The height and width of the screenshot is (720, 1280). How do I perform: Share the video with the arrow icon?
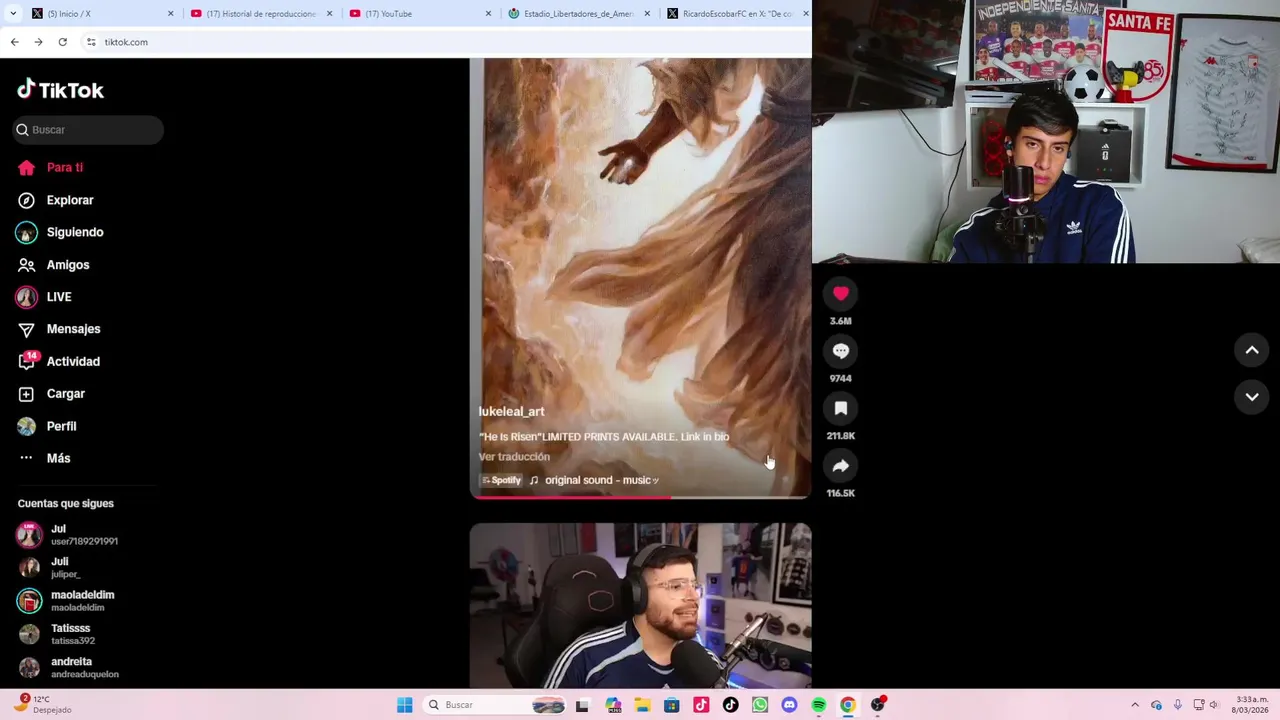841,466
